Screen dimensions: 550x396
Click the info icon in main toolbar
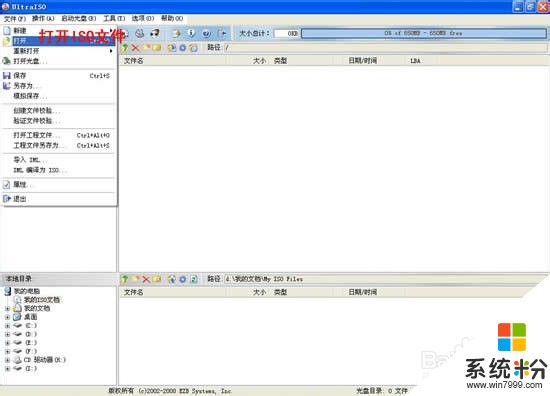click(192, 33)
